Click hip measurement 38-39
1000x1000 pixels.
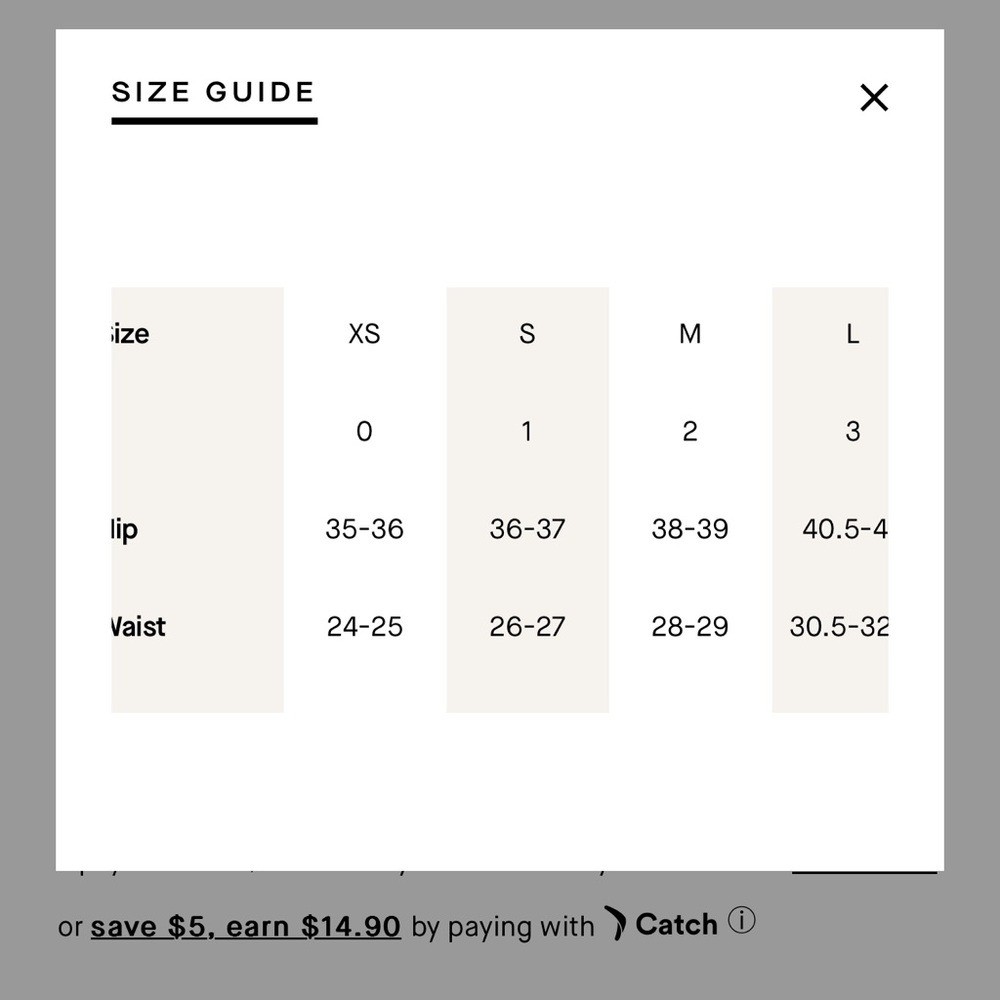690,529
